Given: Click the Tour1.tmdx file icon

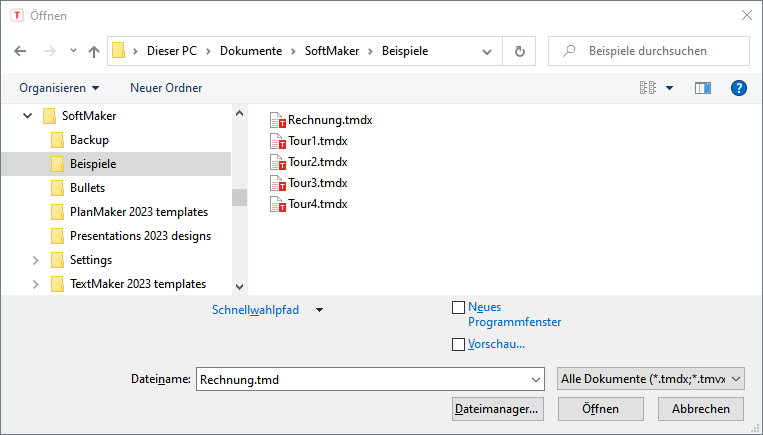Looking at the screenshot, I should pos(278,141).
